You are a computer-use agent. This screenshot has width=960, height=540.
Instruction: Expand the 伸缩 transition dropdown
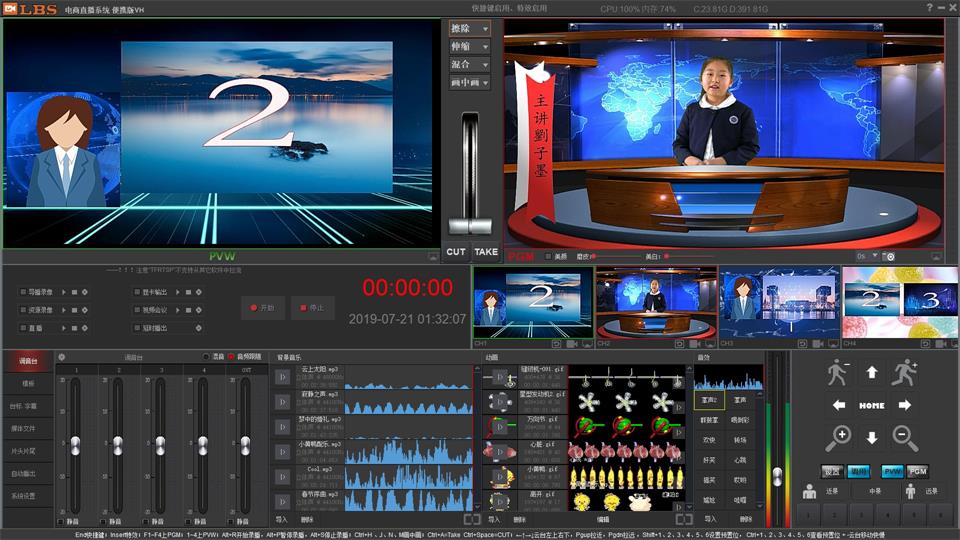pos(469,47)
